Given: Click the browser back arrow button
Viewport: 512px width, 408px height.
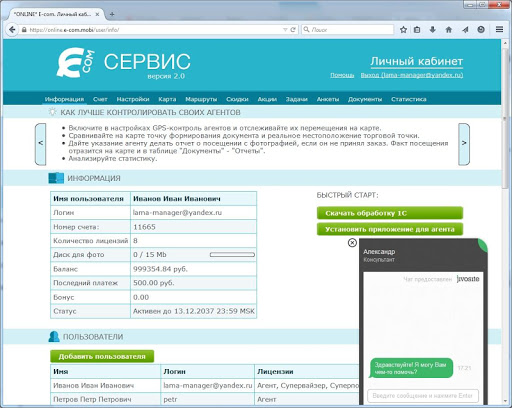Looking at the screenshot, I should point(12,30).
